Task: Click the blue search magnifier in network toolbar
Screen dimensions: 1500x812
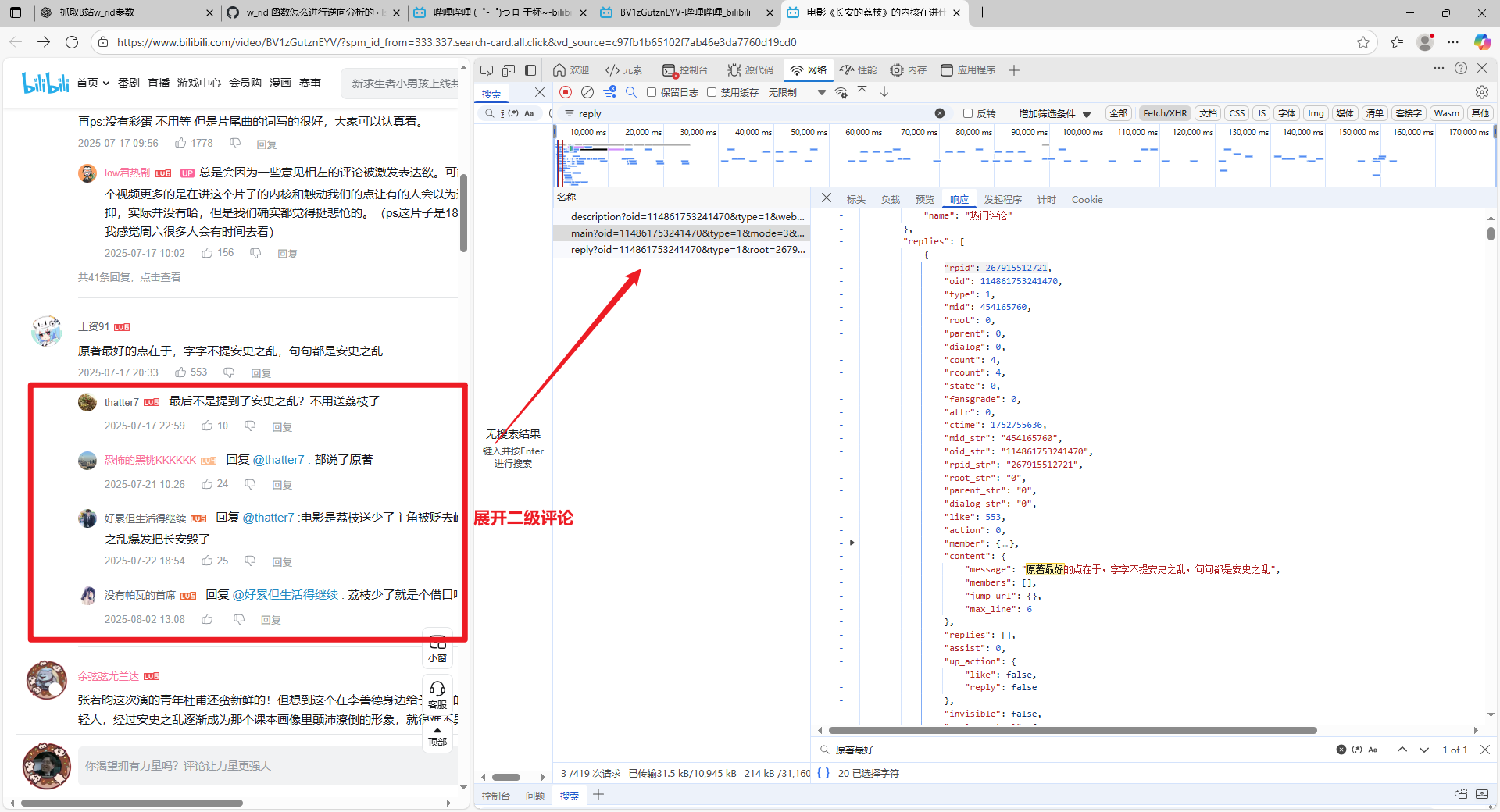Action: pos(631,92)
